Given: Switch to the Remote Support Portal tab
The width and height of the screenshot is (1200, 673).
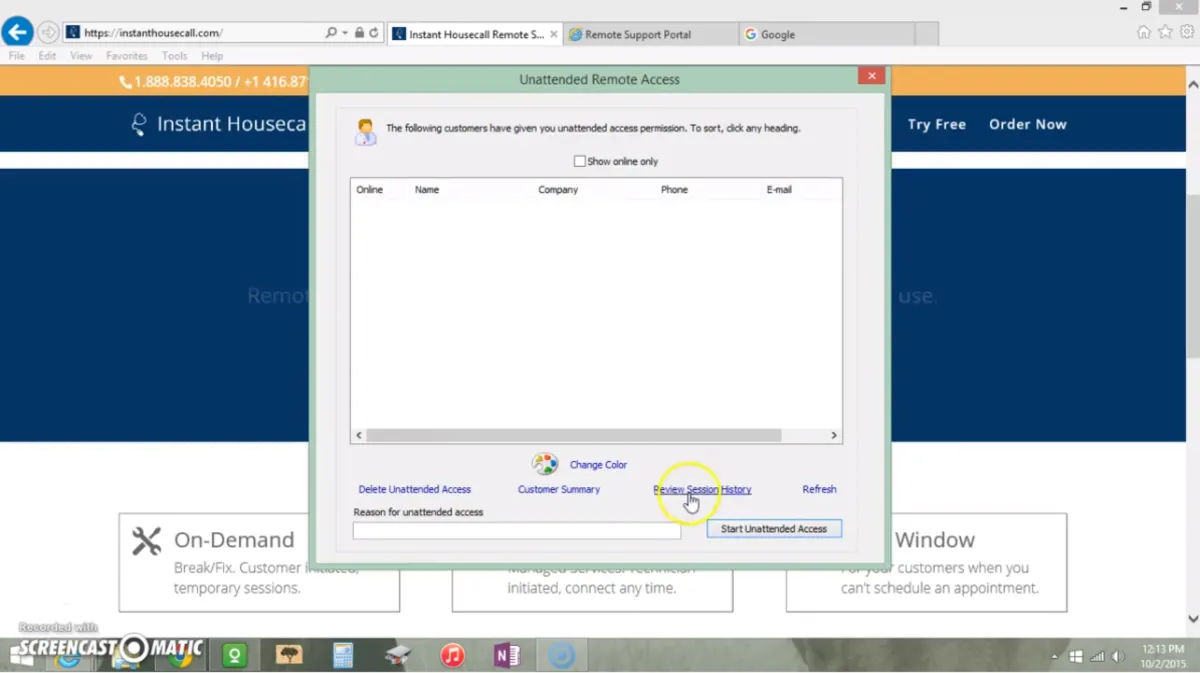Looking at the screenshot, I should click(x=649, y=34).
